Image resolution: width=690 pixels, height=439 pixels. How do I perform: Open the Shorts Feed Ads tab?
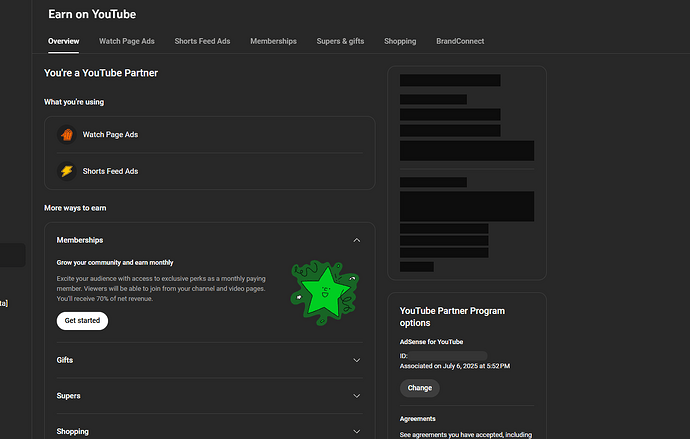[x=202, y=41]
